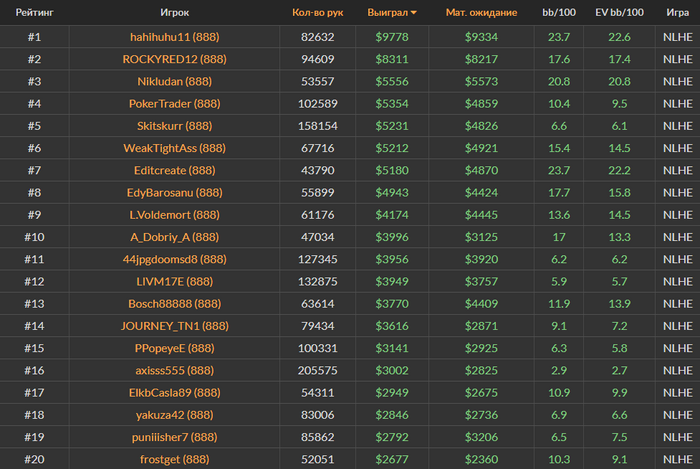Open yakuza42 (888) player page
700x469 pixels.
[x=175, y=415]
